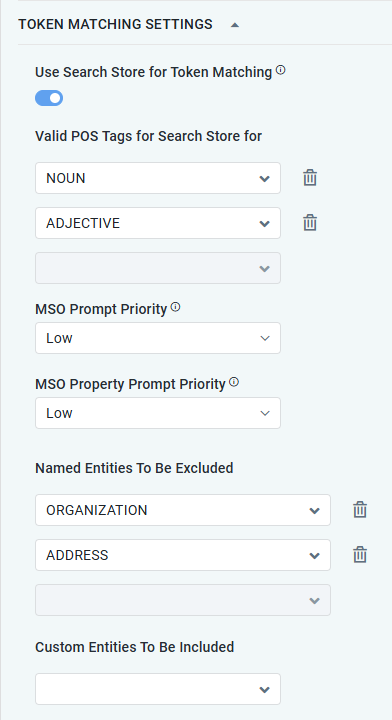The height and width of the screenshot is (720, 392).
Task: Open MSO Prompt Priority dropdown
Action: [158, 338]
